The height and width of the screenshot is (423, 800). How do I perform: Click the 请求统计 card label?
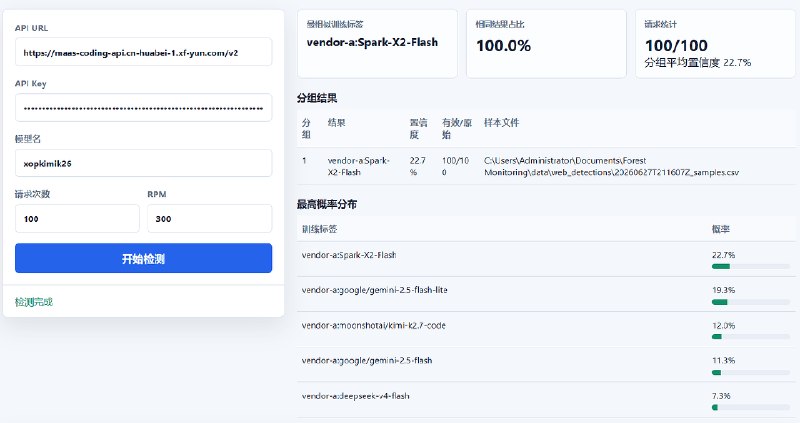click(660, 24)
